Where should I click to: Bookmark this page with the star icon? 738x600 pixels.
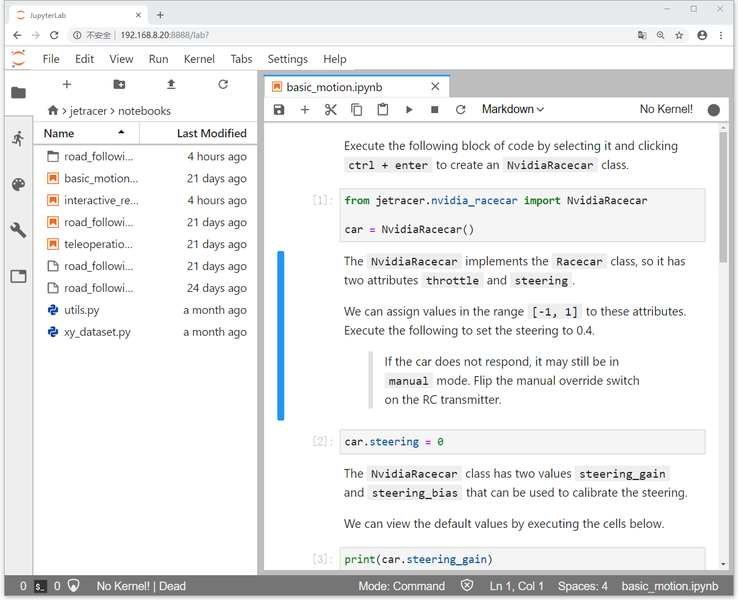click(679, 35)
